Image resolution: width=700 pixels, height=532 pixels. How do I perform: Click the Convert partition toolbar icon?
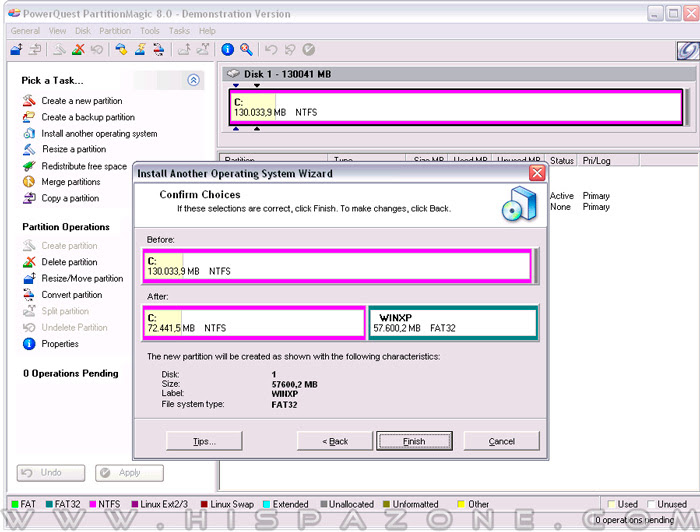point(158,49)
